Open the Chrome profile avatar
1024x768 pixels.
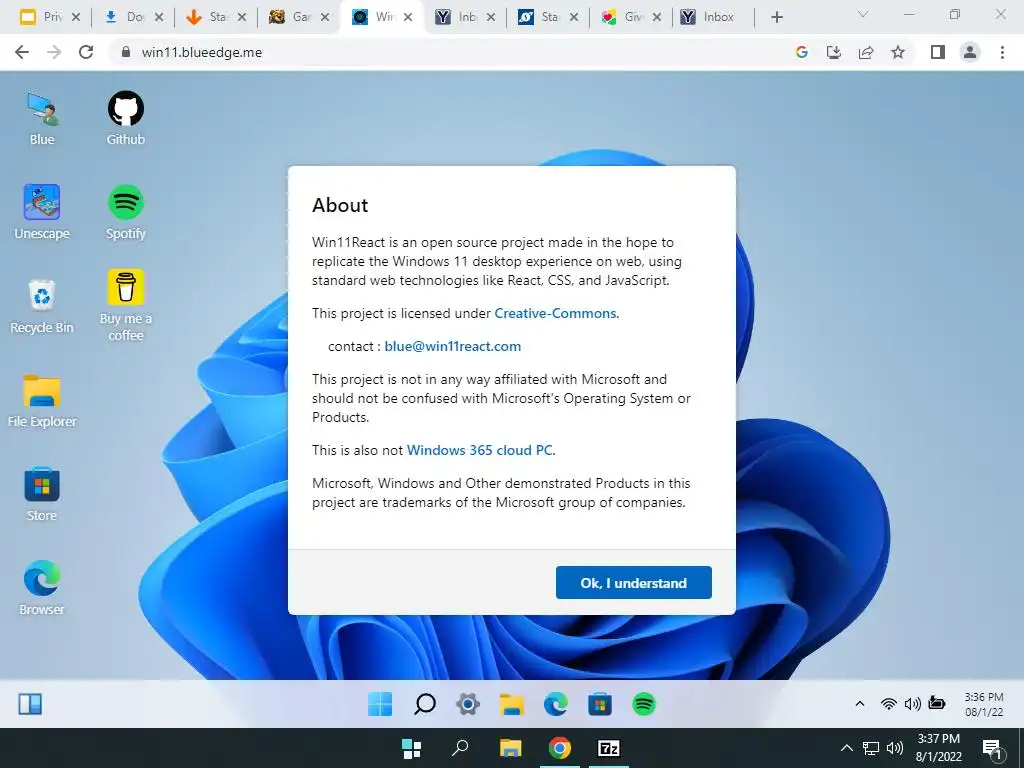tap(970, 52)
